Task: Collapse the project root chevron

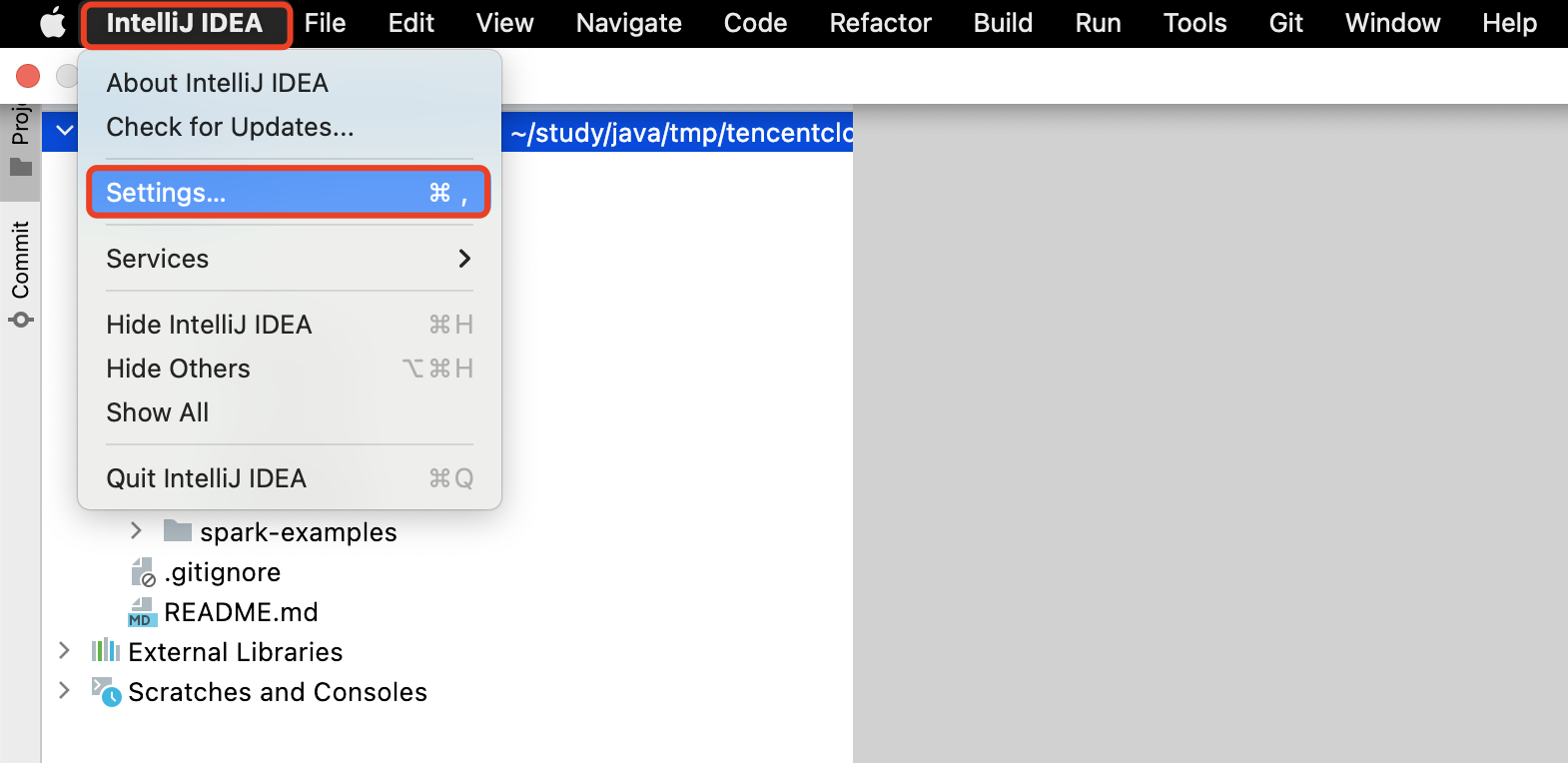Action: click(x=65, y=131)
